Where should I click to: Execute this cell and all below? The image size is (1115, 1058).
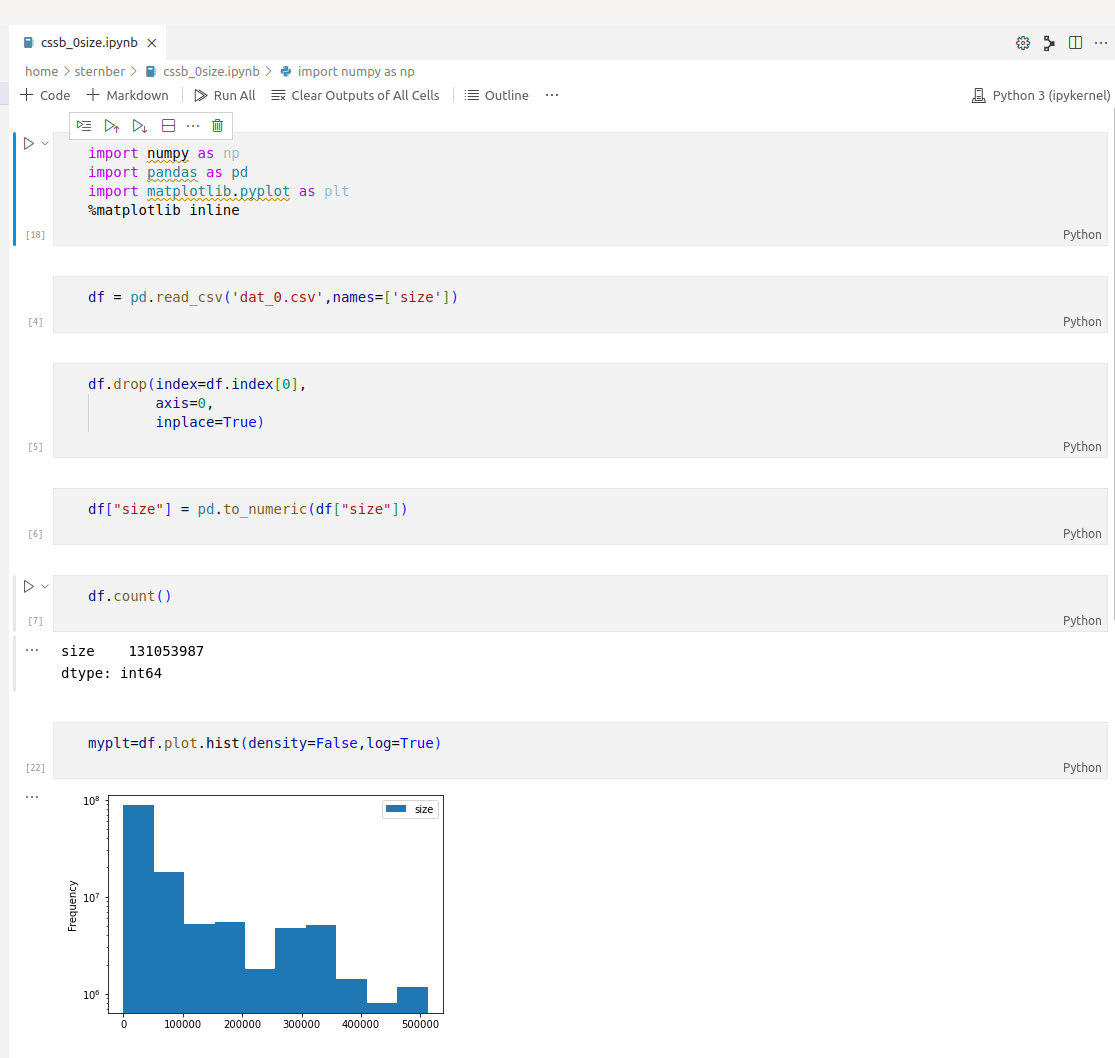(140, 126)
